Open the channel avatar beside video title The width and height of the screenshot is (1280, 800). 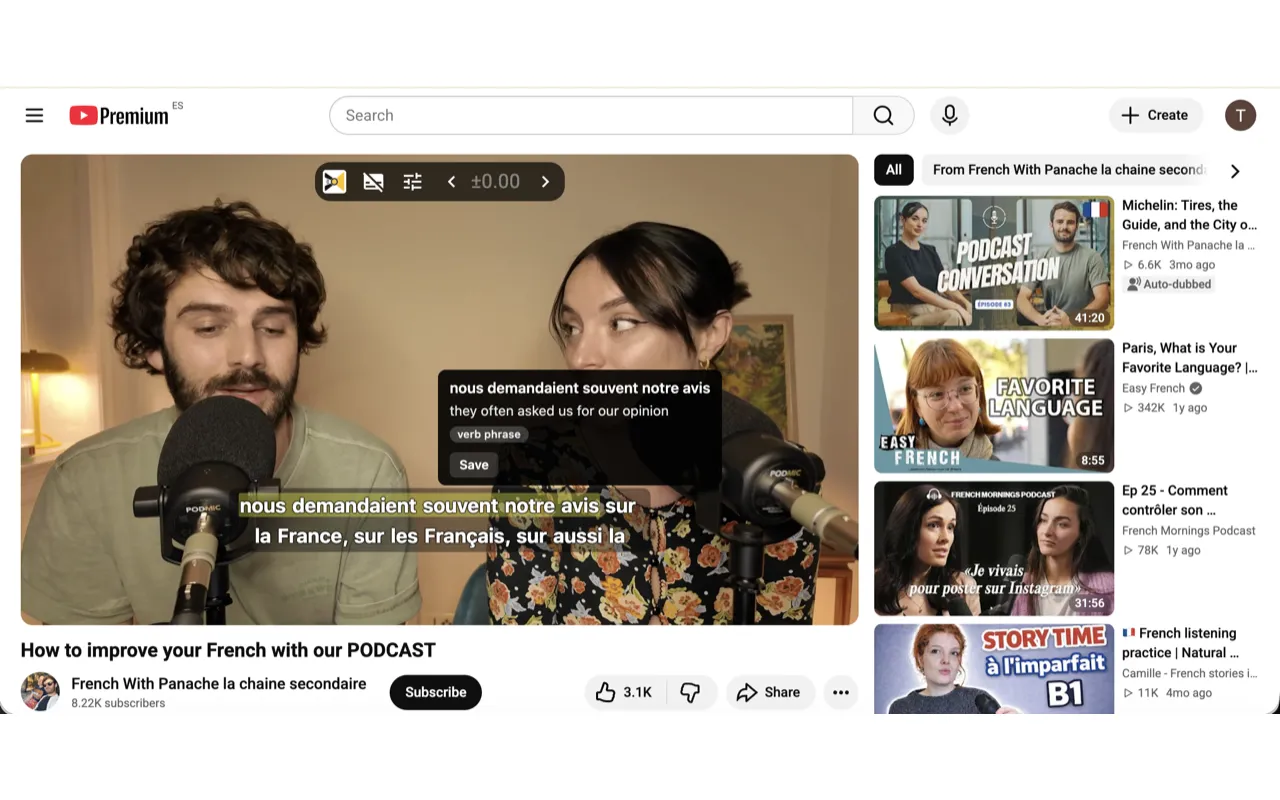click(x=40, y=692)
